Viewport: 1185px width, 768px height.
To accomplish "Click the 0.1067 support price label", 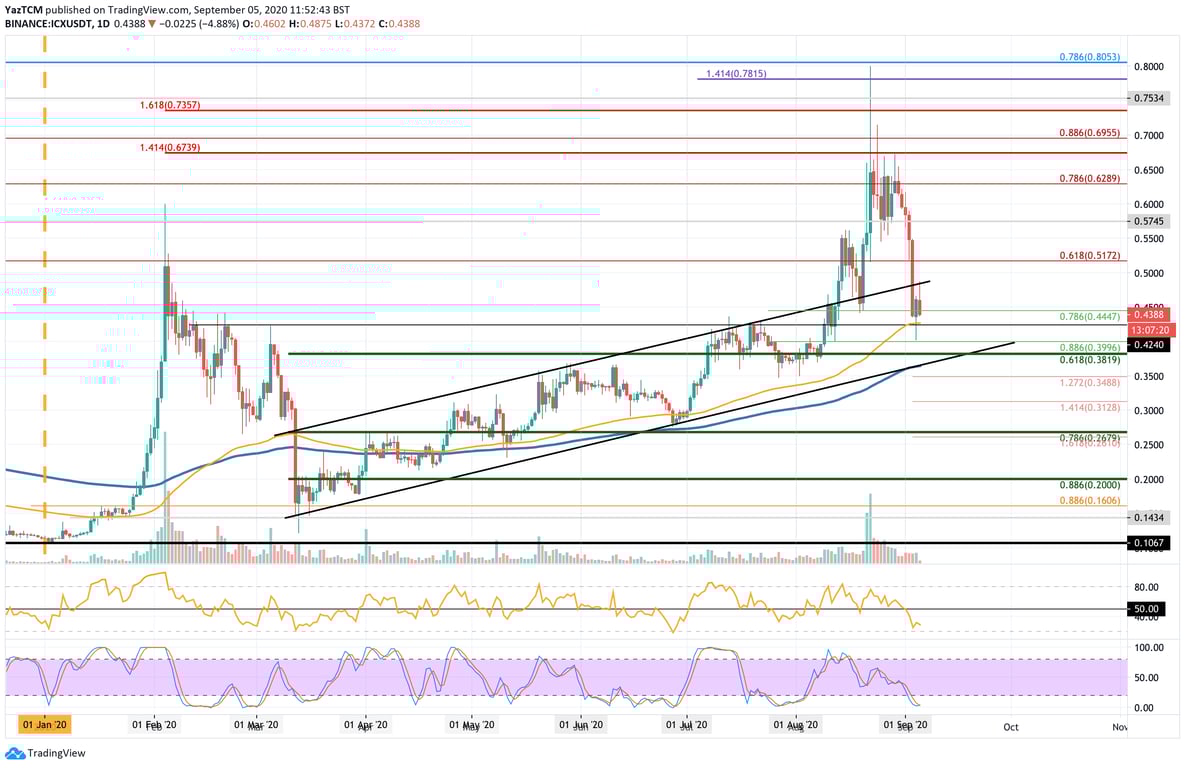I will click(1146, 543).
